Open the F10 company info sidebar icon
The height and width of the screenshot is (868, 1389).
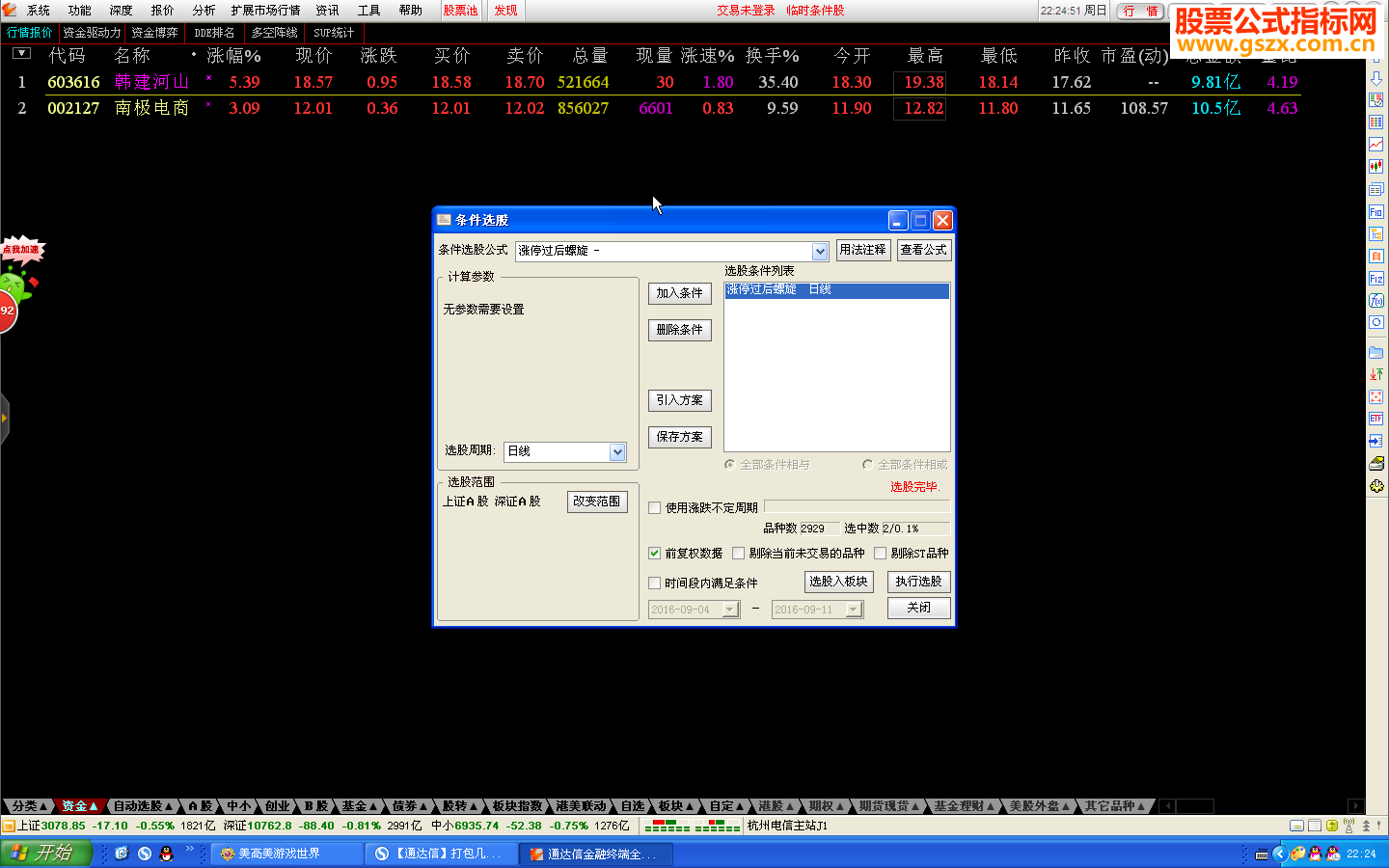[1376, 211]
